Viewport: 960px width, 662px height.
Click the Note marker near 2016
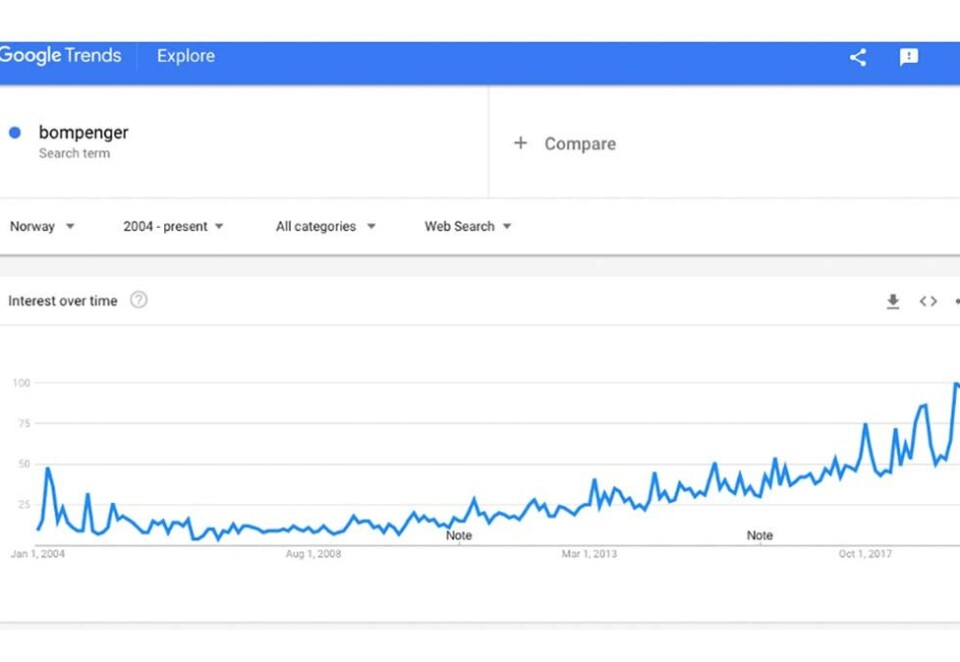click(x=760, y=535)
